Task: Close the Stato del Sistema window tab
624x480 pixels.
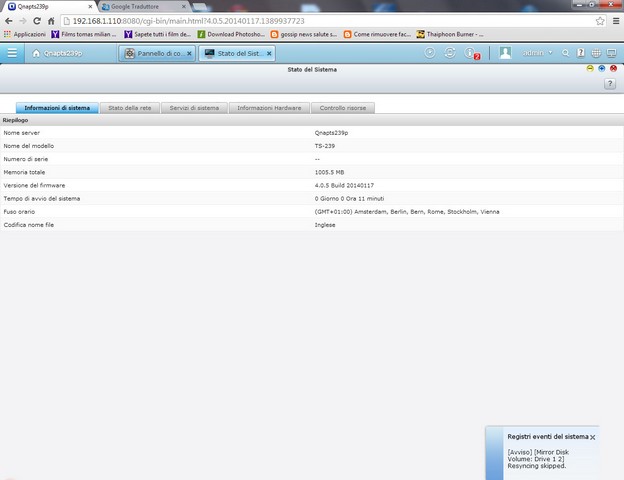Action: [269, 53]
